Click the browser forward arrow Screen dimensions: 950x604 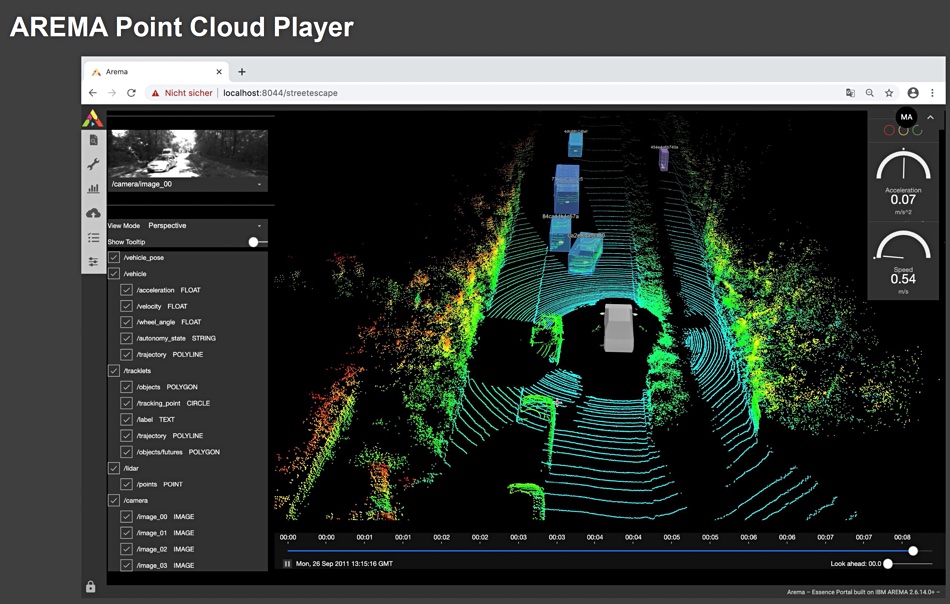(x=112, y=93)
